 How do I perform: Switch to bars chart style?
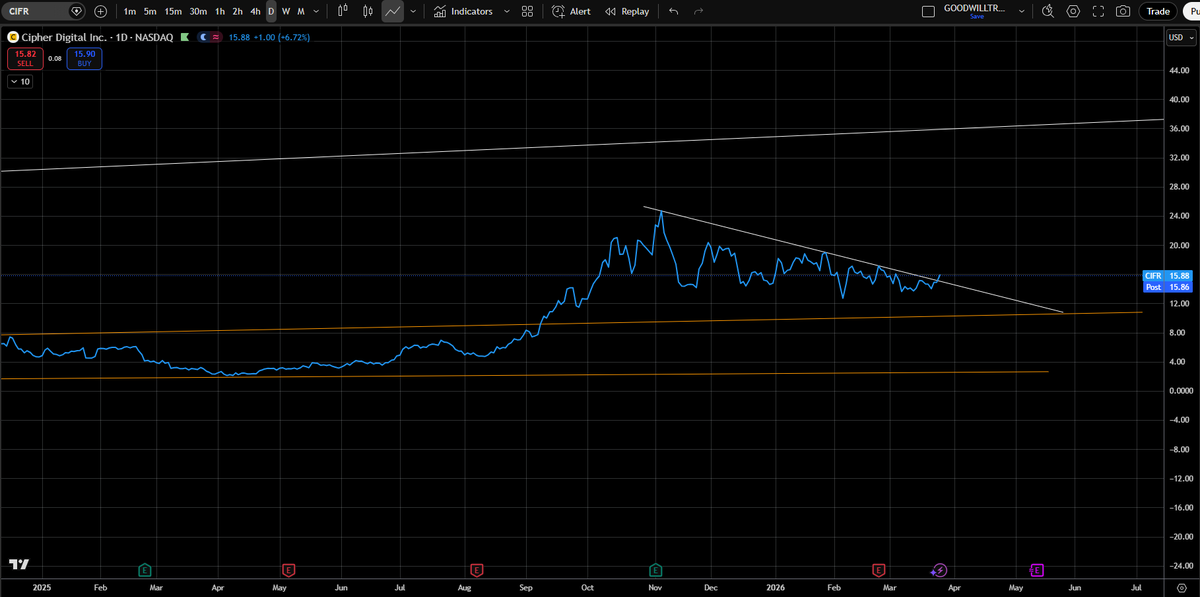tap(343, 11)
